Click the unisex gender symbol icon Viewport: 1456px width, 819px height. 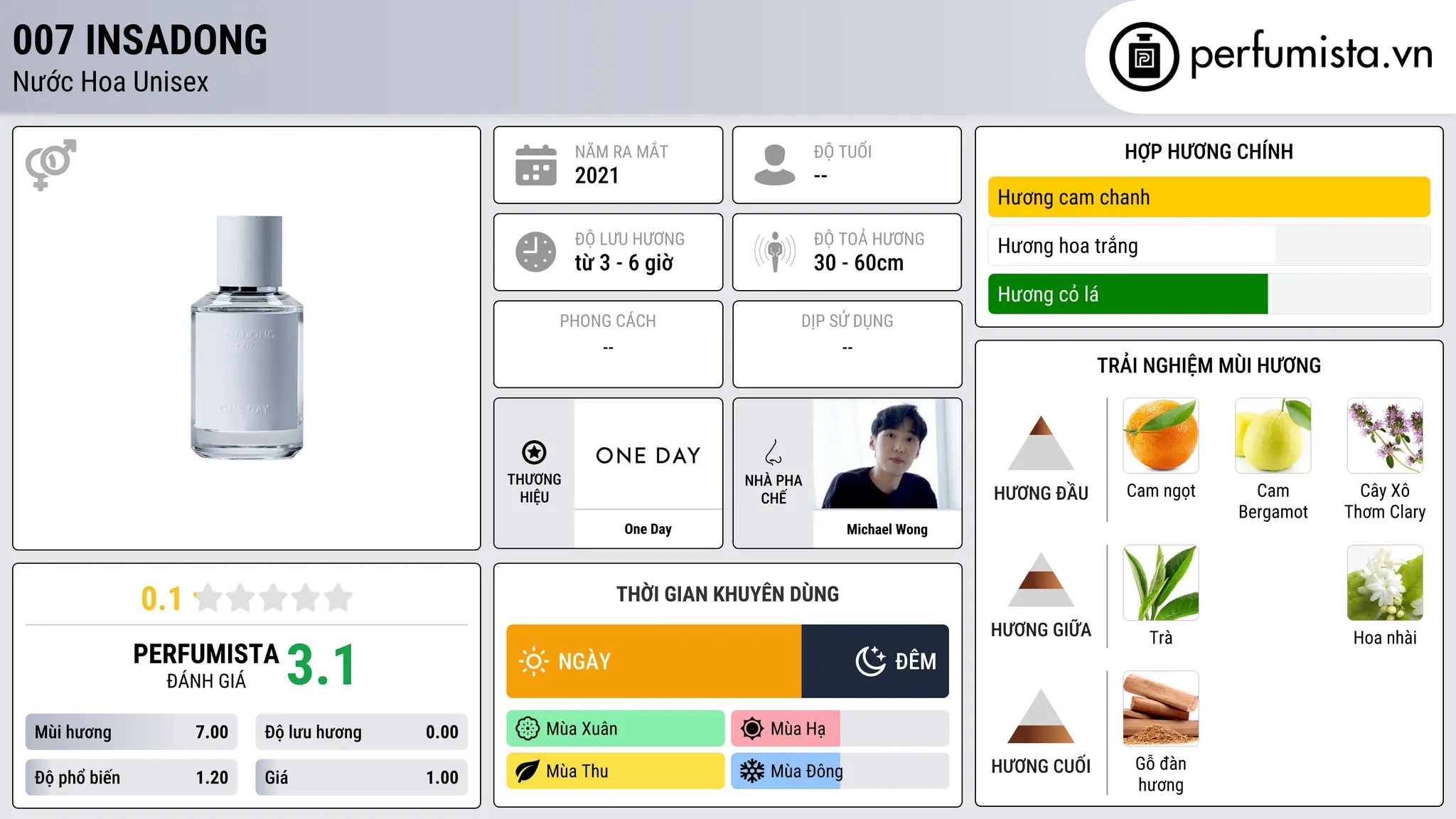coord(50,164)
